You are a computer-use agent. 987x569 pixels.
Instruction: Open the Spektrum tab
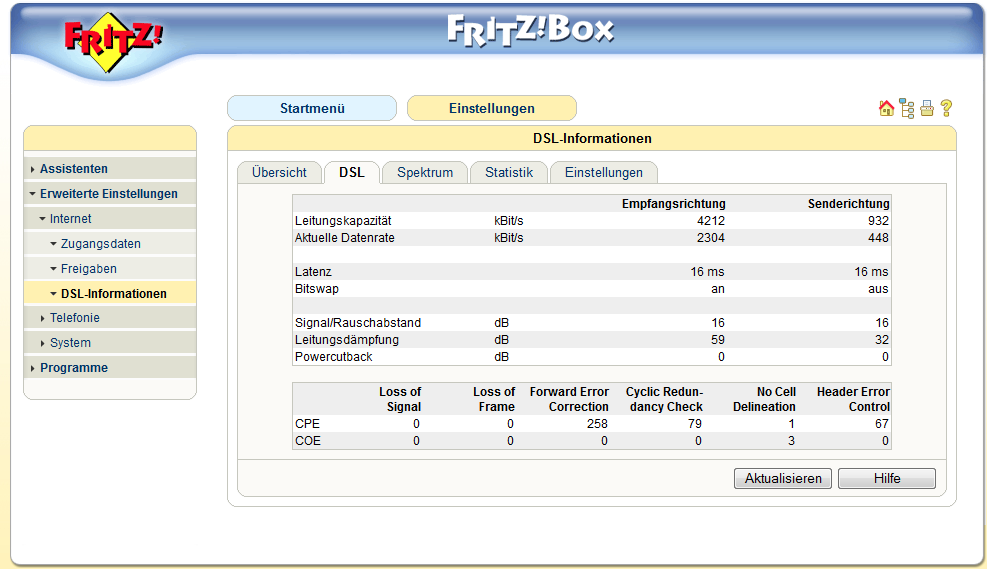[425, 172]
